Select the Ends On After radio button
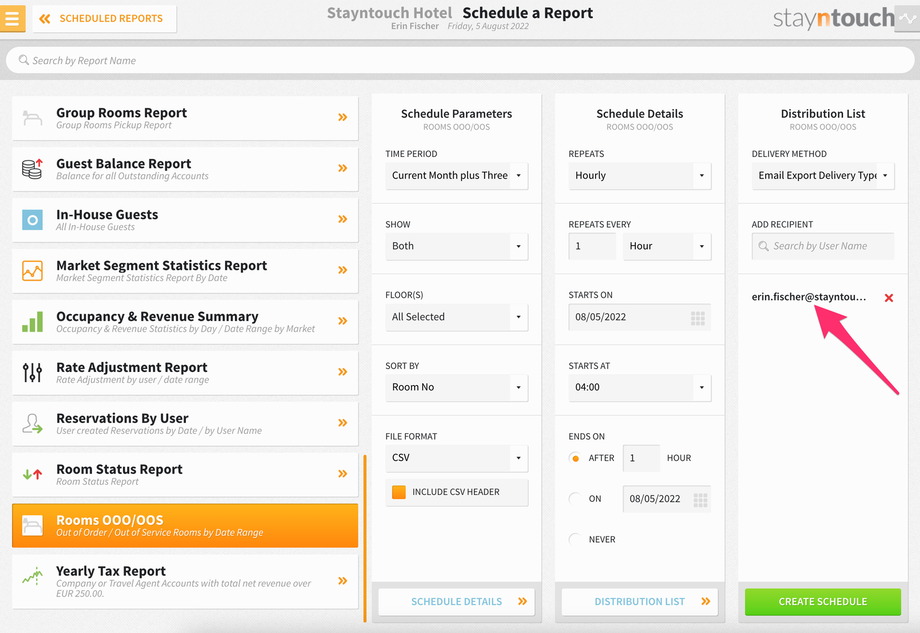Screen dimensions: 920x633 [x=575, y=458]
